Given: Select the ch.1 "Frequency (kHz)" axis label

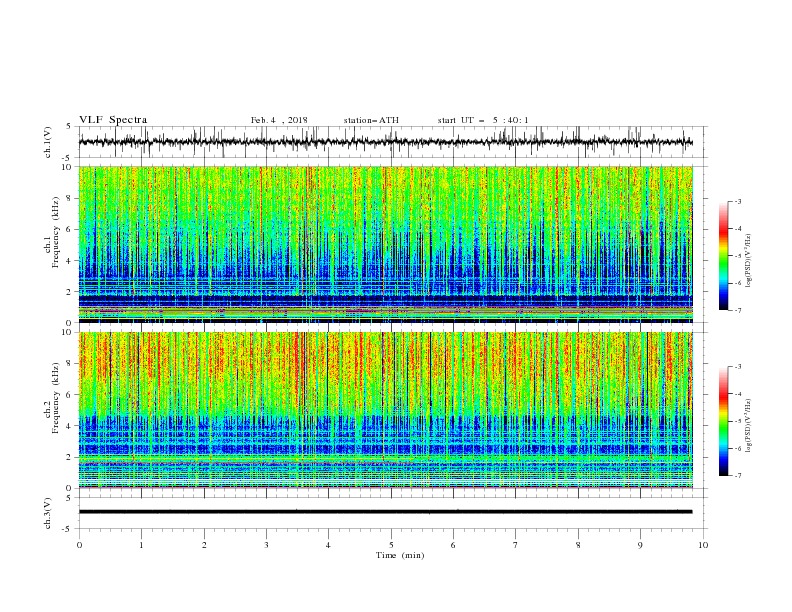Looking at the screenshot, I should coord(56,232).
